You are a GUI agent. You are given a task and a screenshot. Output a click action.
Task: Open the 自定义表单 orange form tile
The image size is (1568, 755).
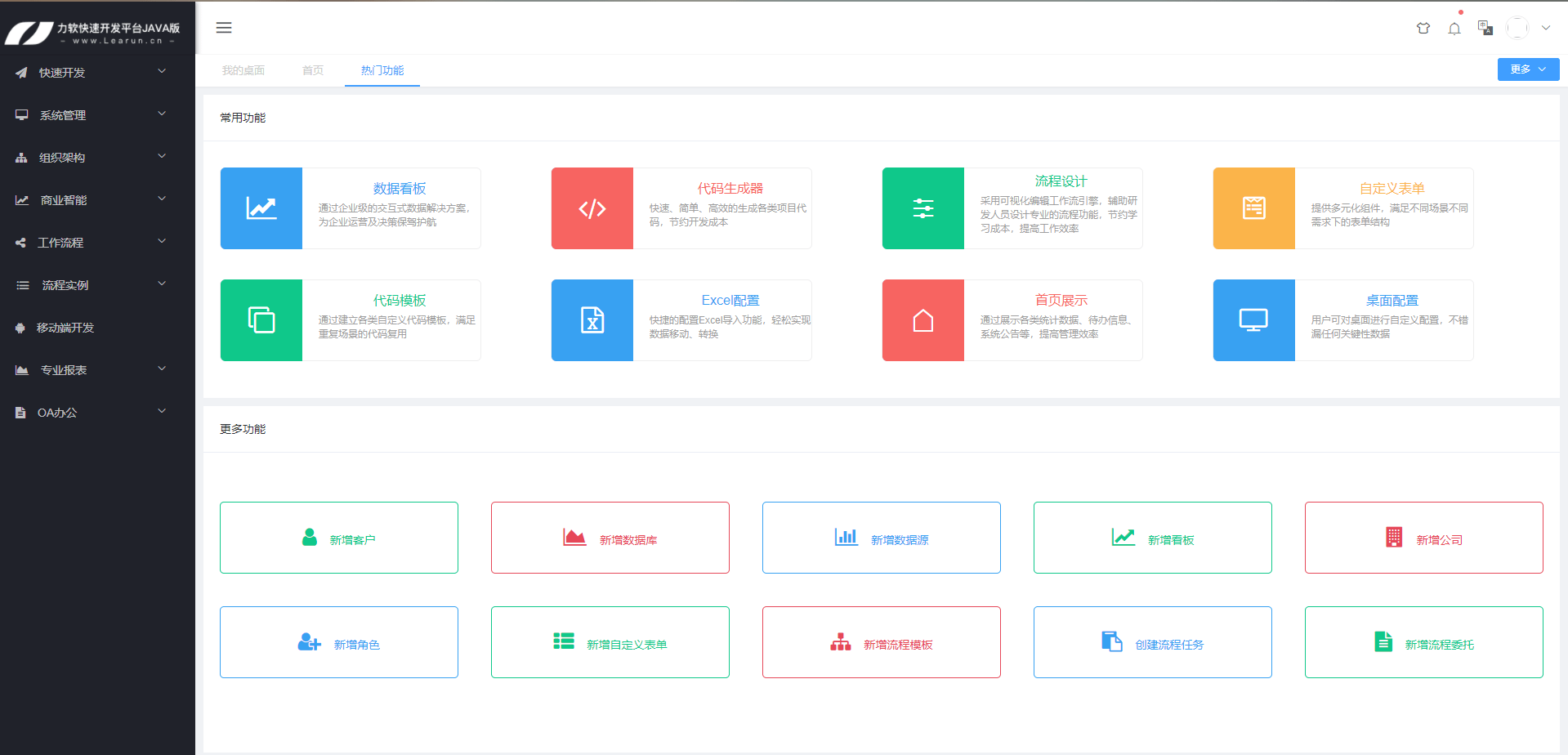(x=1254, y=208)
